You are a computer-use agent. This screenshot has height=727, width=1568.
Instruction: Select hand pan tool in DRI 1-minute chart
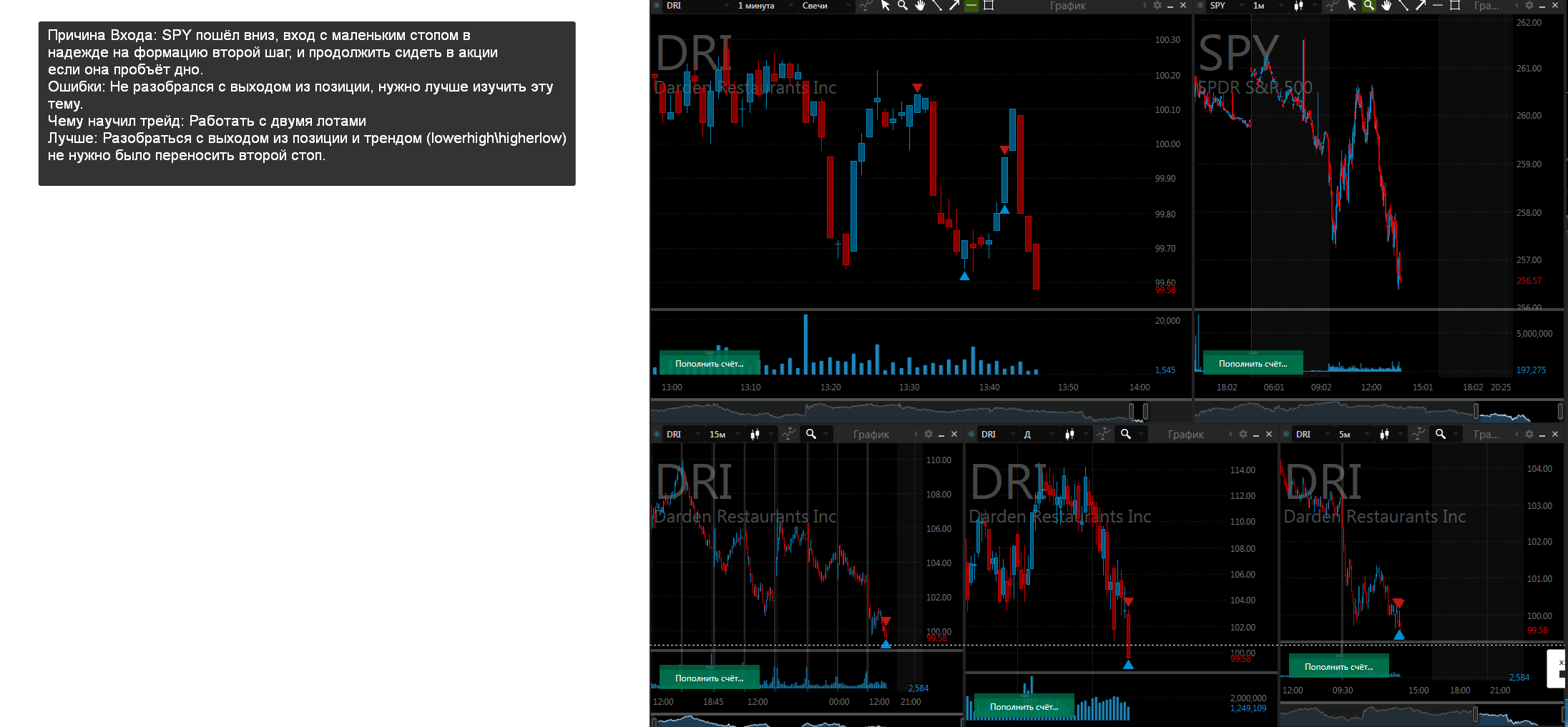pyautogui.click(x=920, y=6)
